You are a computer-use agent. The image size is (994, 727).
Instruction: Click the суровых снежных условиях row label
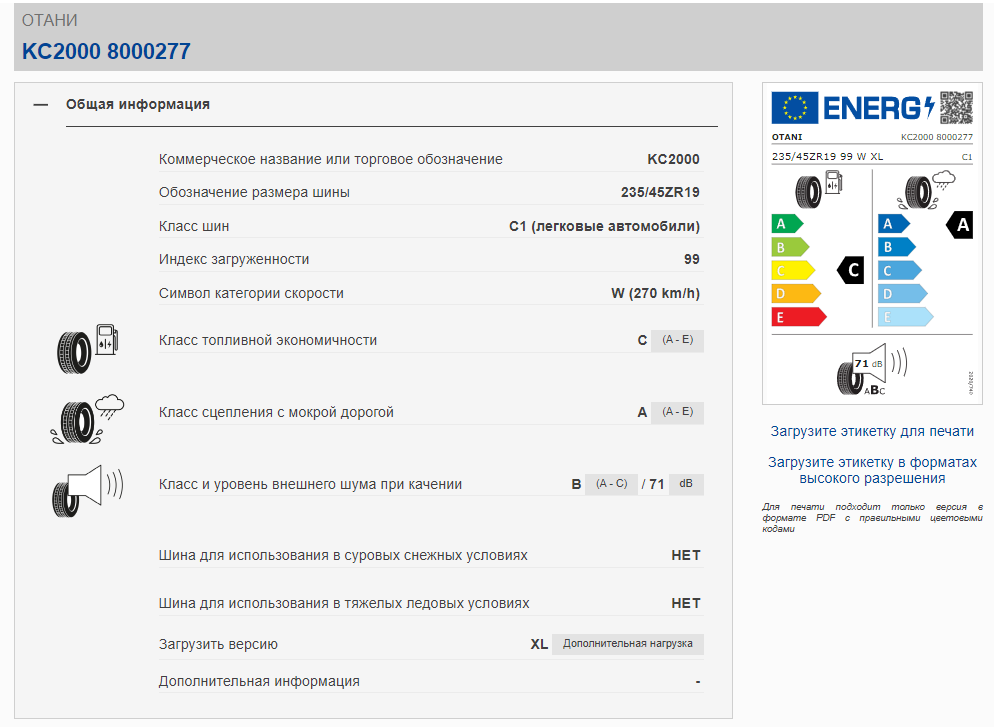(343, 555)
